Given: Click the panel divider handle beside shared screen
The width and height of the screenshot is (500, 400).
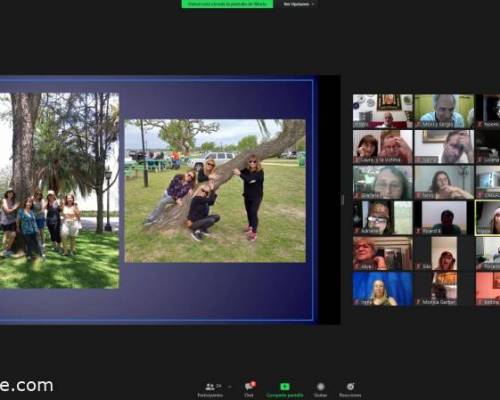Looking at the screenshot, I should 342,200.
